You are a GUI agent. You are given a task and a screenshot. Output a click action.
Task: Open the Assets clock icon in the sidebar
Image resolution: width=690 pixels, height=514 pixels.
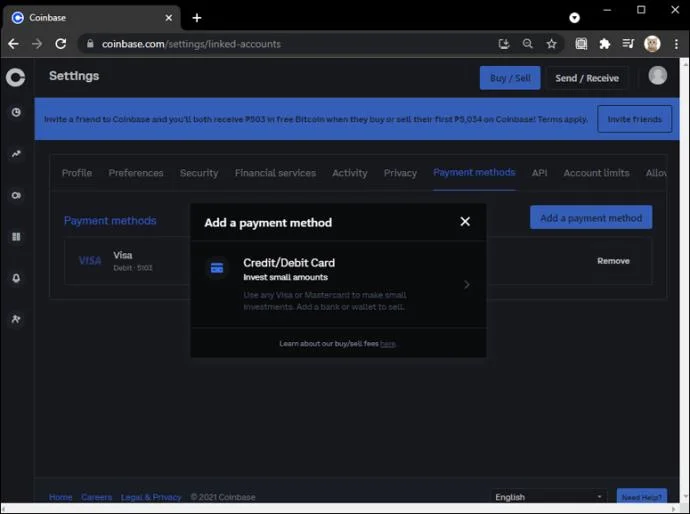[x=16, y=112]
